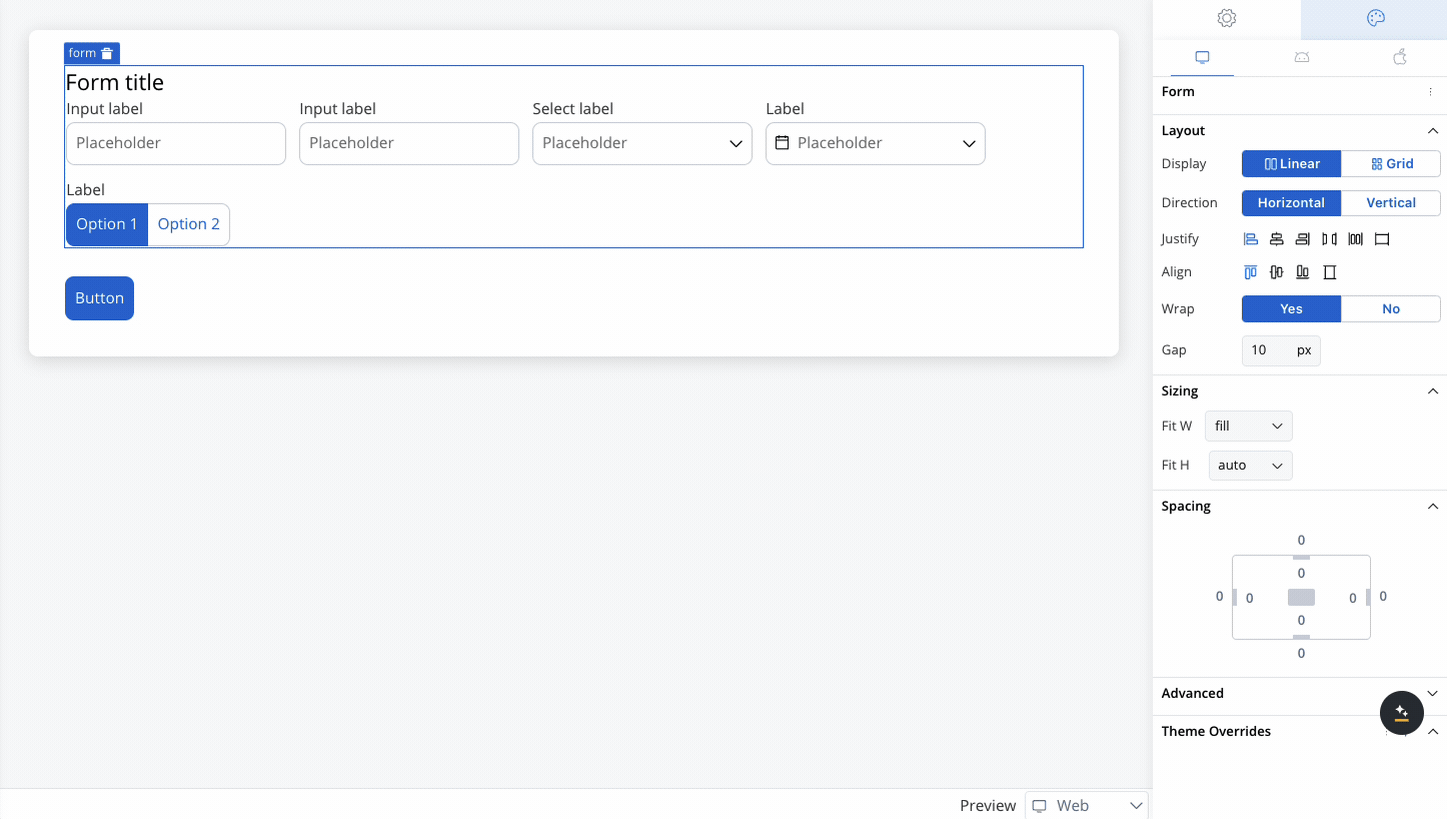Click the right margin value outside the spacing box
The height and width of the screenshot is (819, 1447).
(x=1383, y=596)
